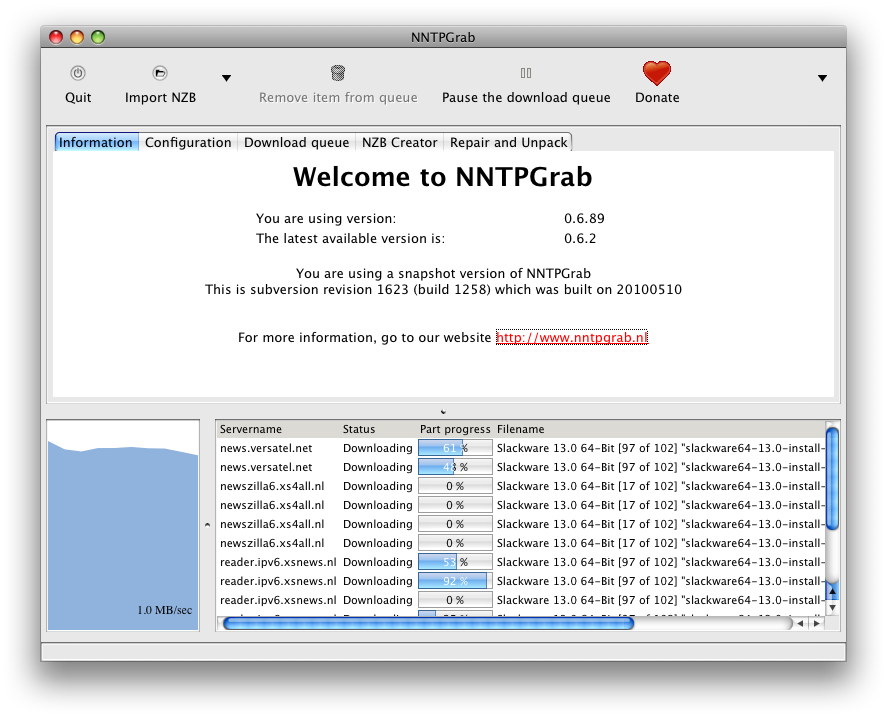Select the Repair and Unpack tab

click(508, 142)
